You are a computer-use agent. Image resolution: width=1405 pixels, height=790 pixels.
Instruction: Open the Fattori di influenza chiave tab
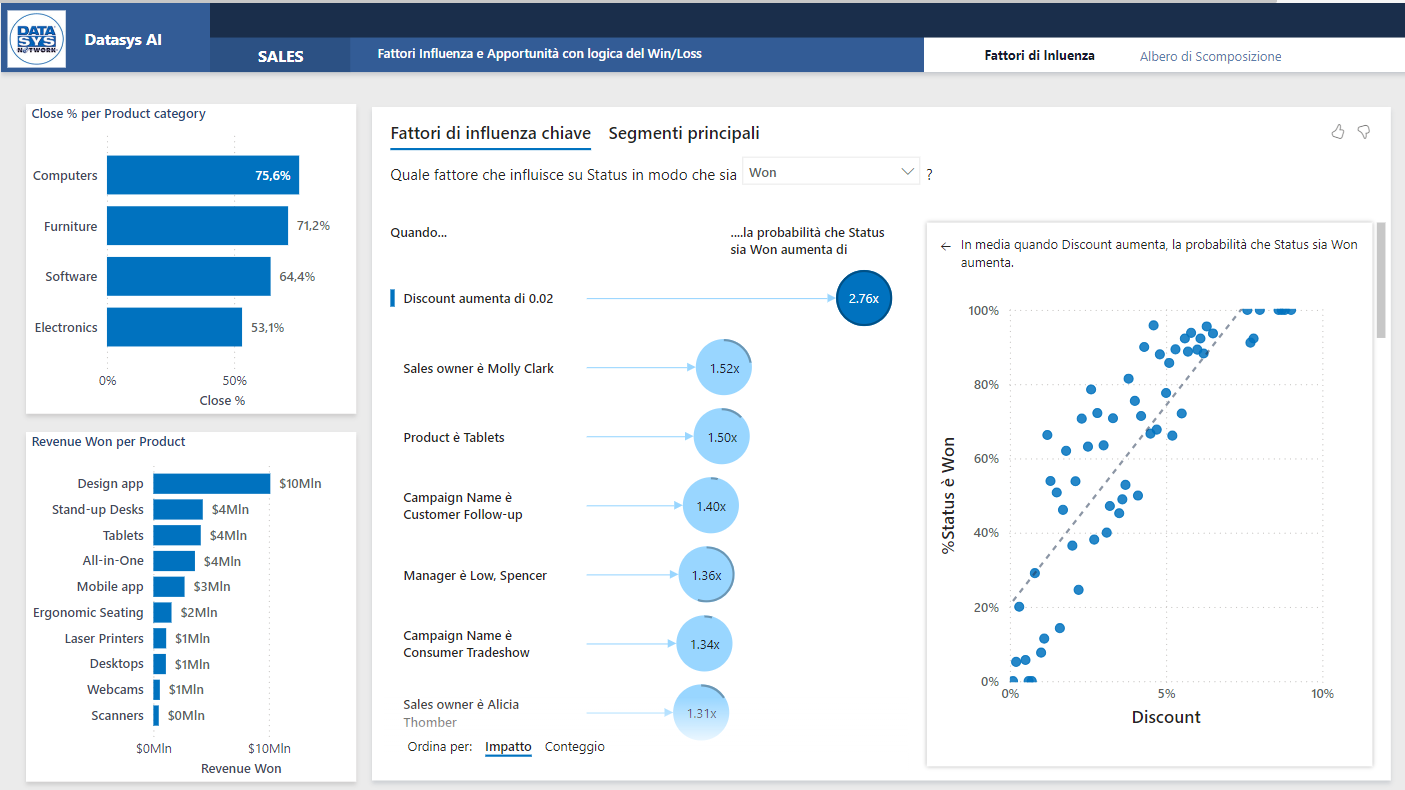[x=490, y=133]
